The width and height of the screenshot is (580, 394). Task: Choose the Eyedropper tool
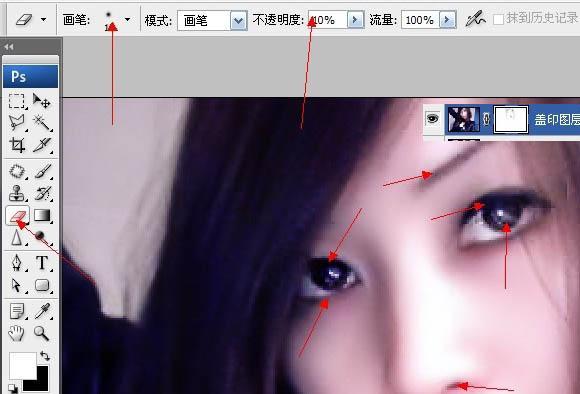(42, 311)
